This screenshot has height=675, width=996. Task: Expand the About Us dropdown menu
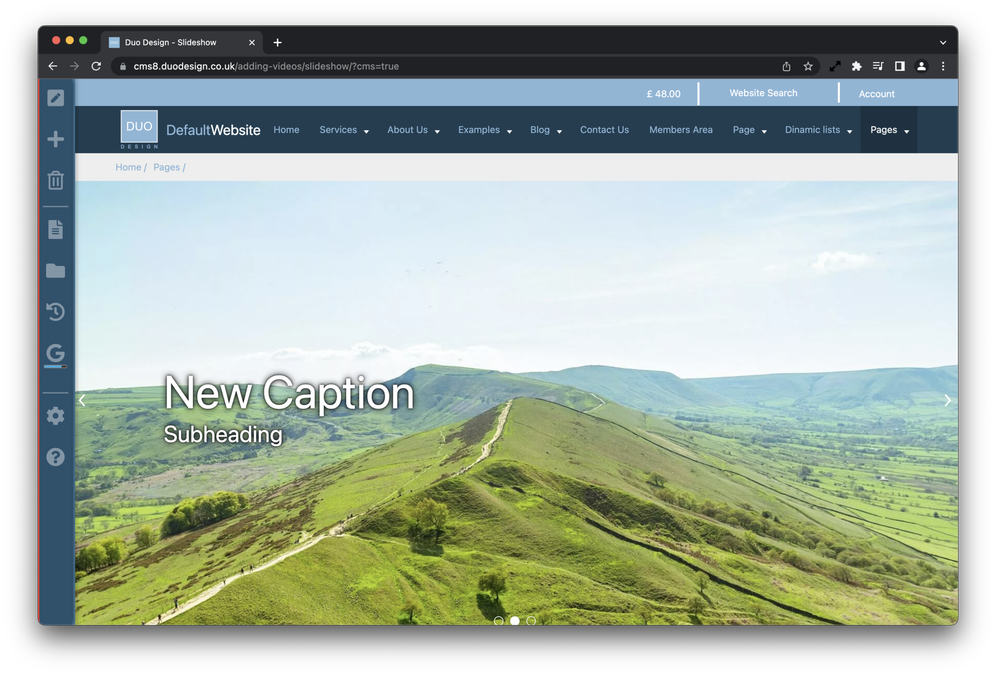click(413, 130)
